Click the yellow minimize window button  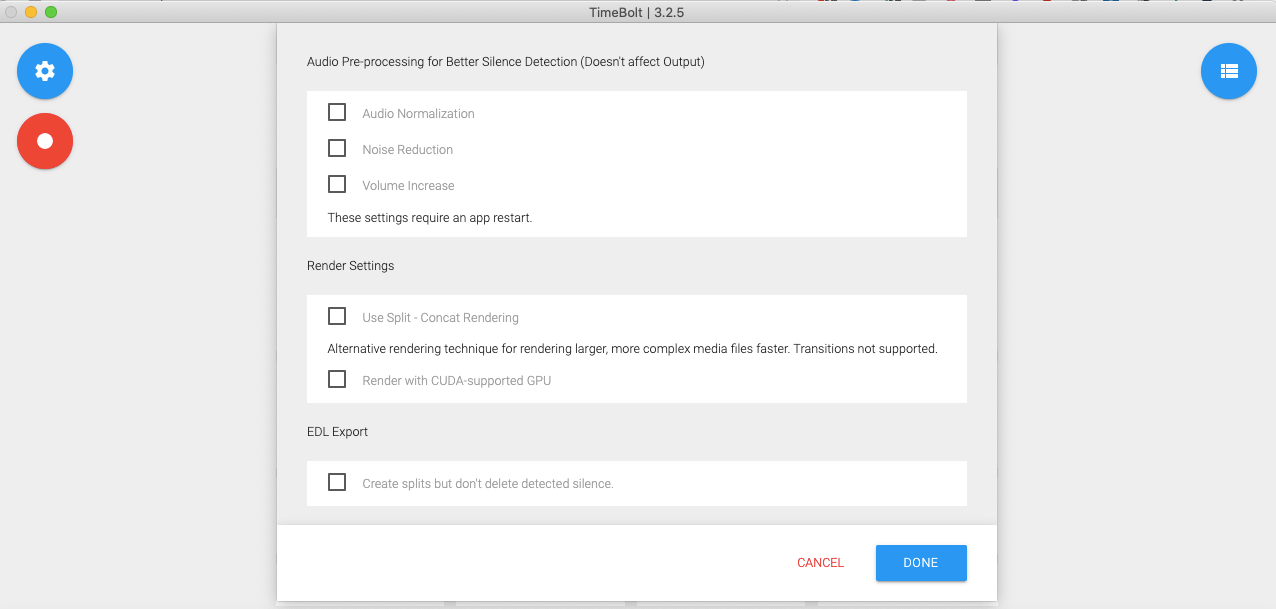31,12
